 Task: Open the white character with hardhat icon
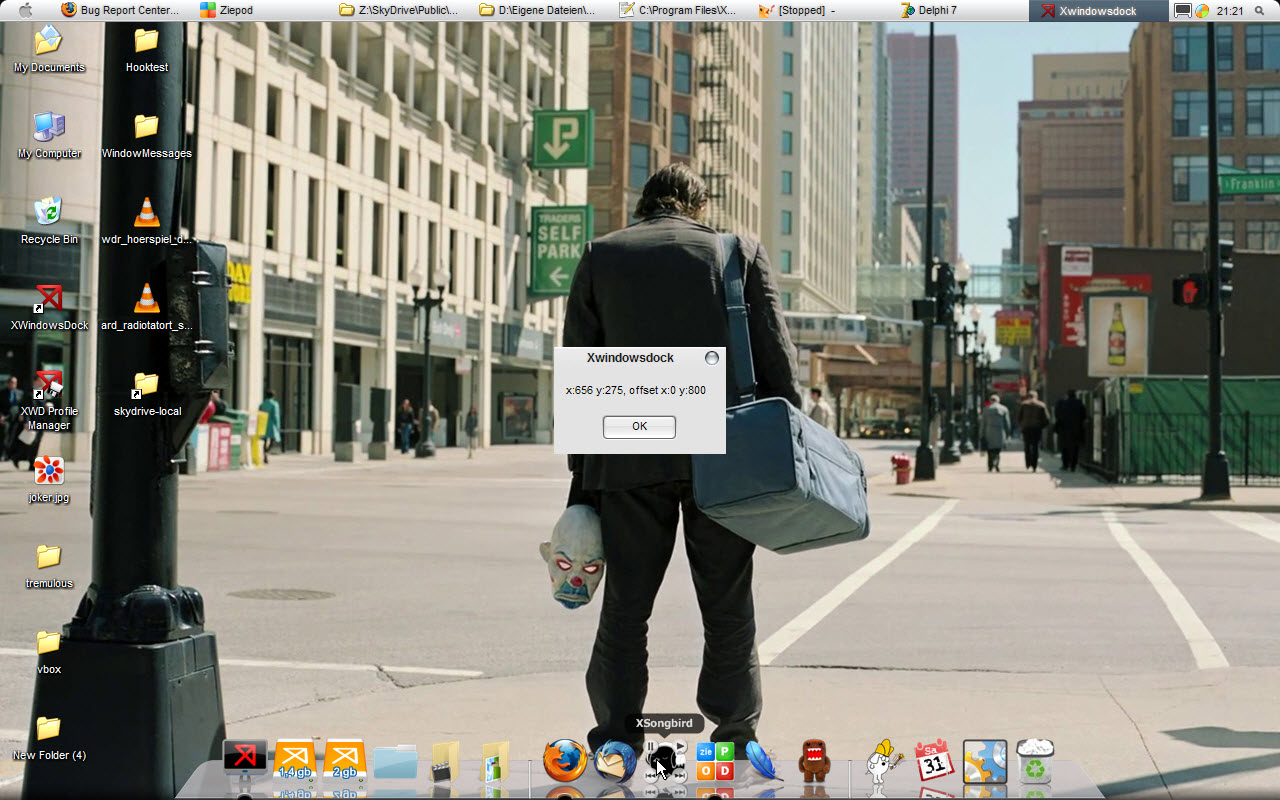click(882, 761)
